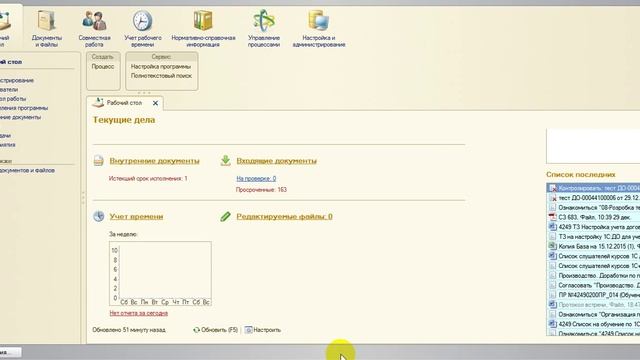Click На проверке: 0 link
The height and width of the screenshot is (360, 640).
pos(256,179)
